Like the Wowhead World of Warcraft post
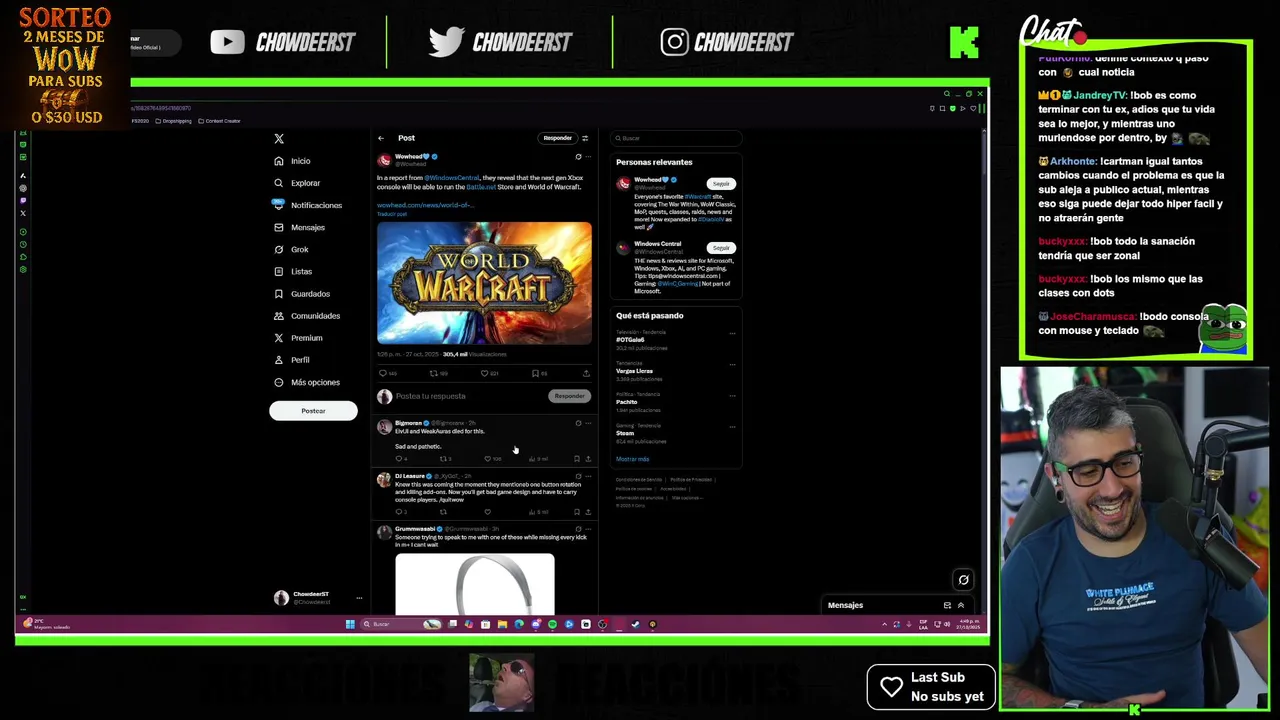 [x=485, y=373]
